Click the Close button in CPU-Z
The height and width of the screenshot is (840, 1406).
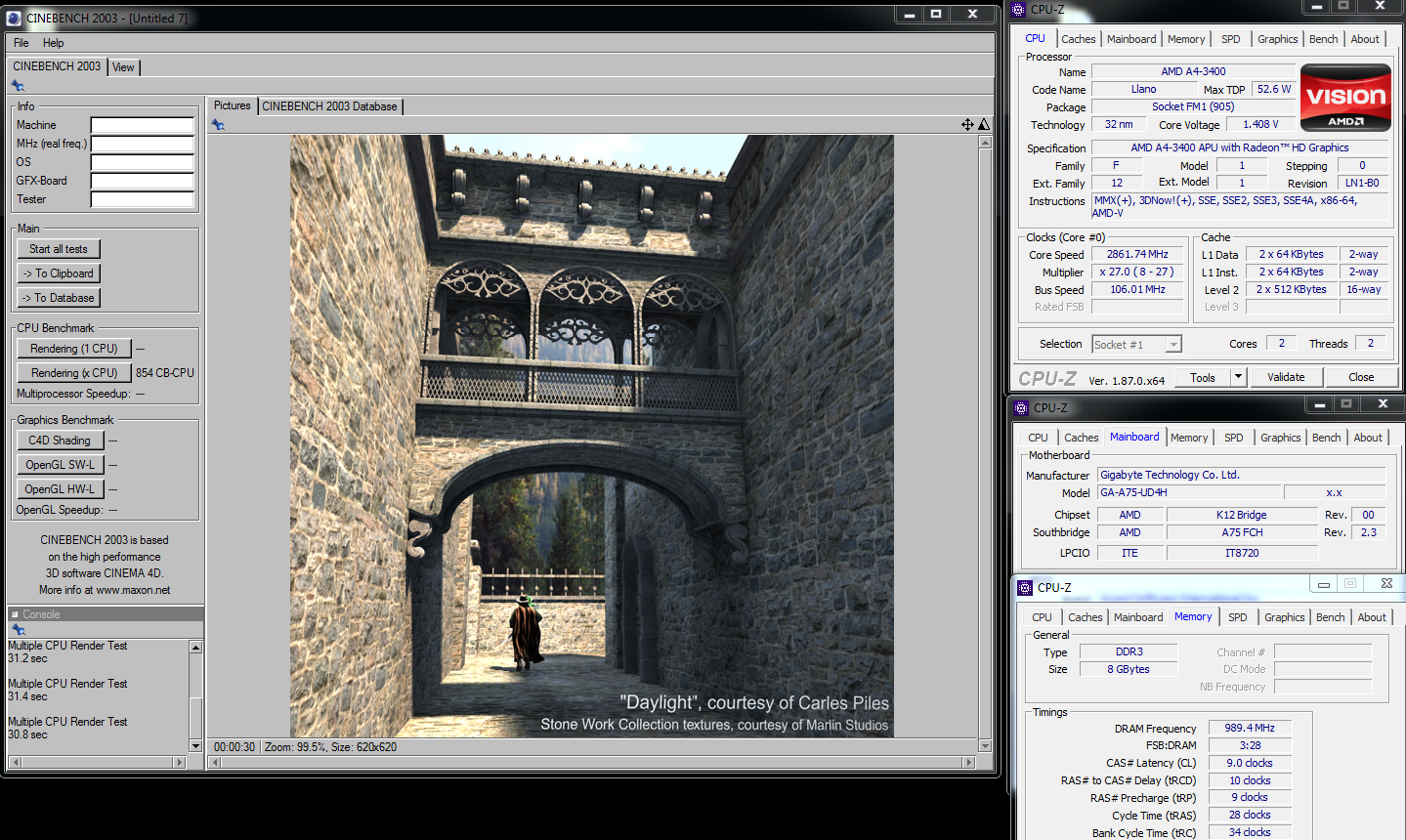1361,377
